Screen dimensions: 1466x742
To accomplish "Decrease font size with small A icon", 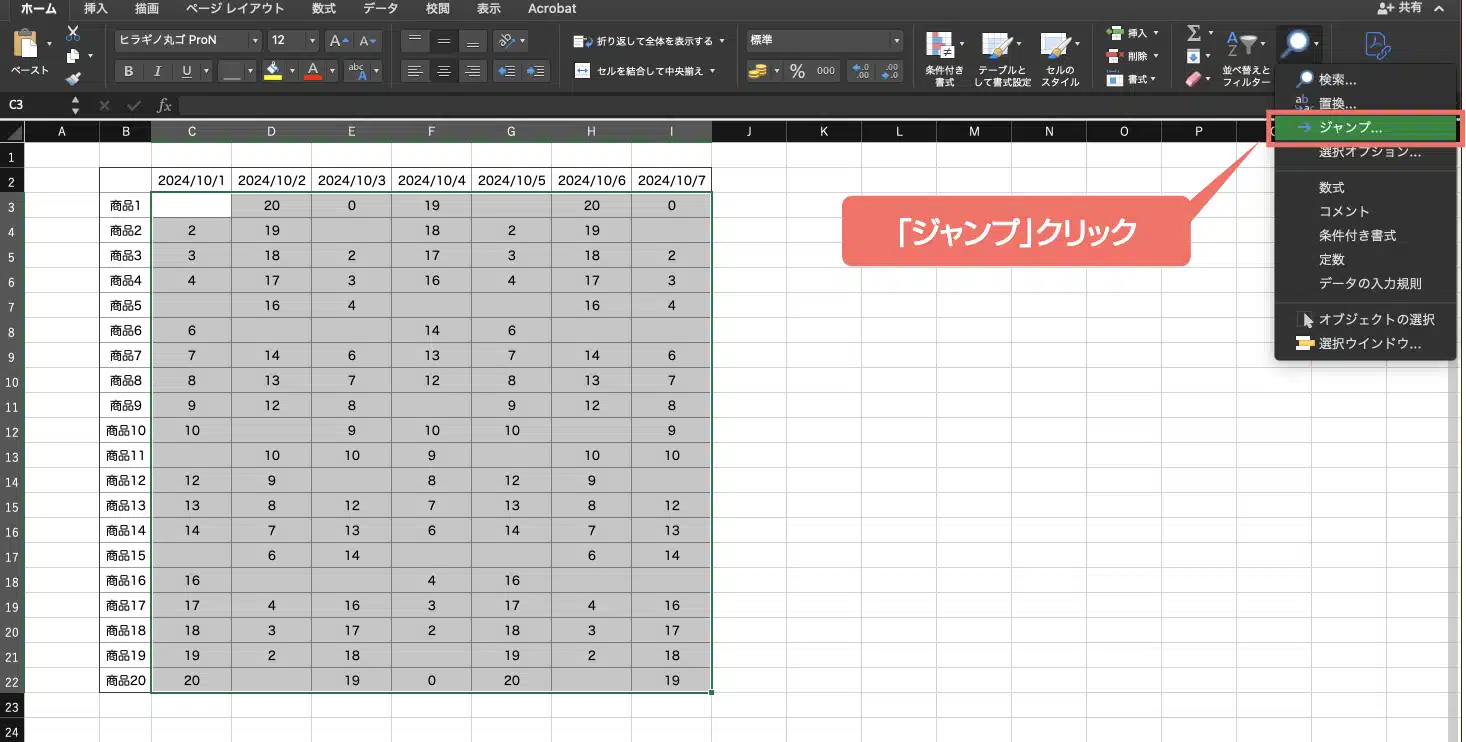I will pyautogui.click(x=368, y=41).
